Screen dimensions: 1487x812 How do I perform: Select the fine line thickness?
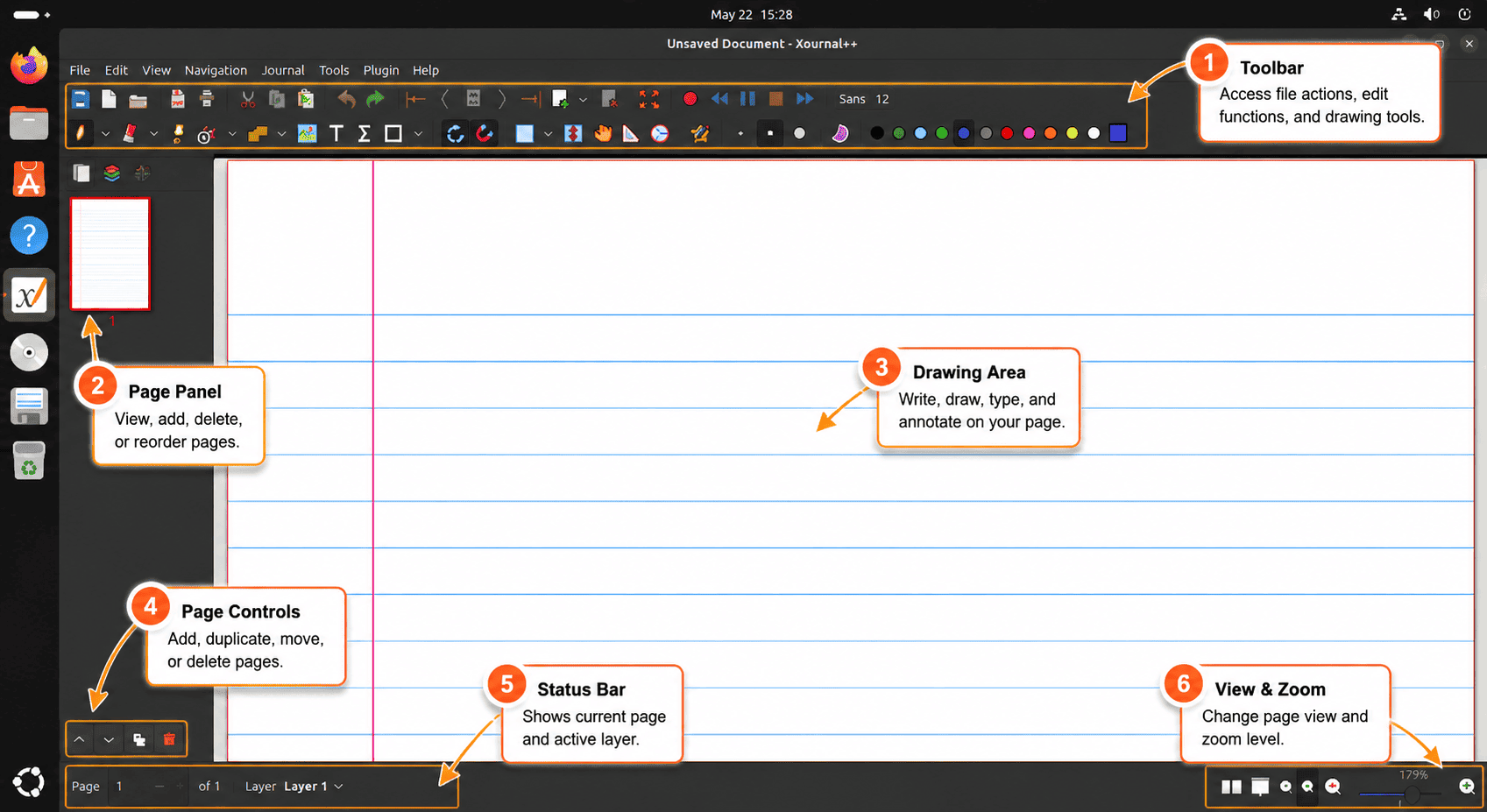coord(740,134)
